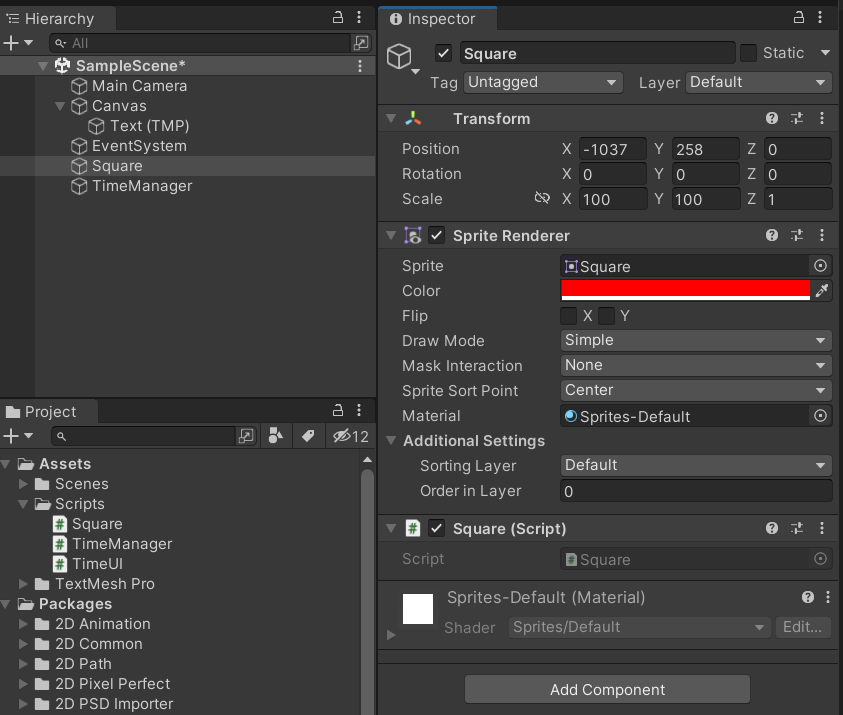Click search by label icon in Project

coord(308,436)
